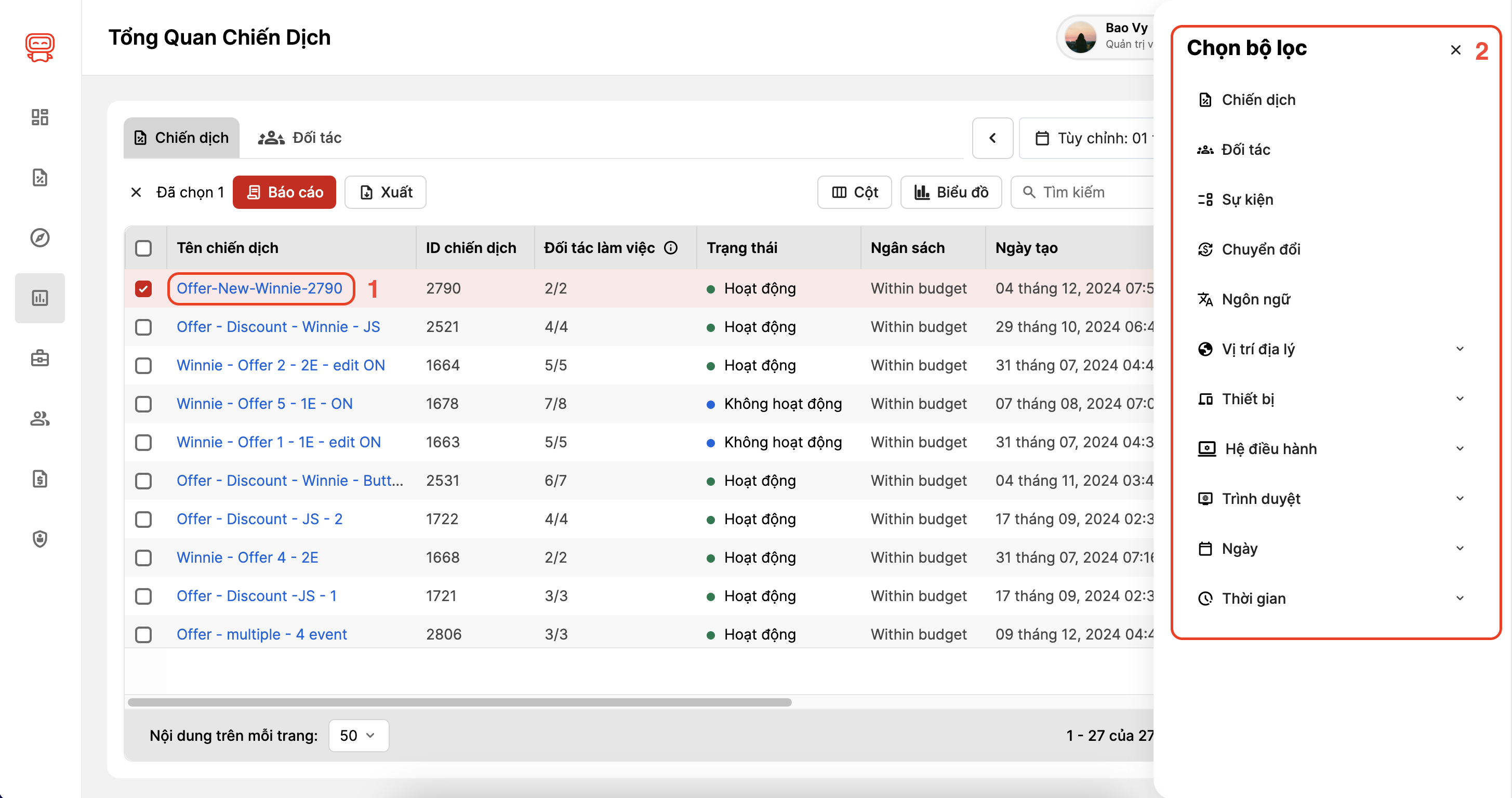
Task: Open the Biểu đồ chart button
Action: coord(951,192)
